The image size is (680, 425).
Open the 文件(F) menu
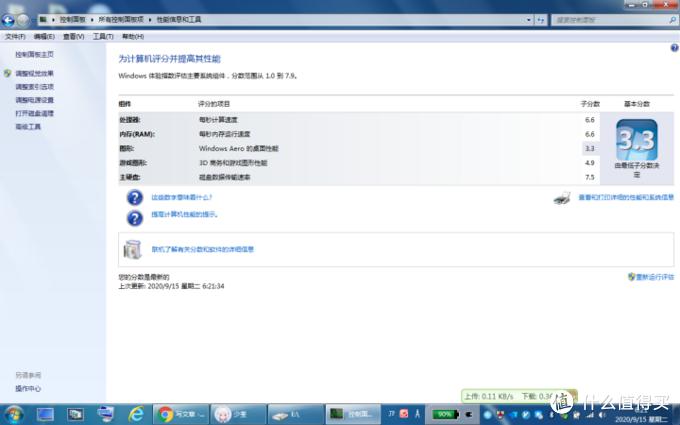pyautogui.click(x=15, y=36)
